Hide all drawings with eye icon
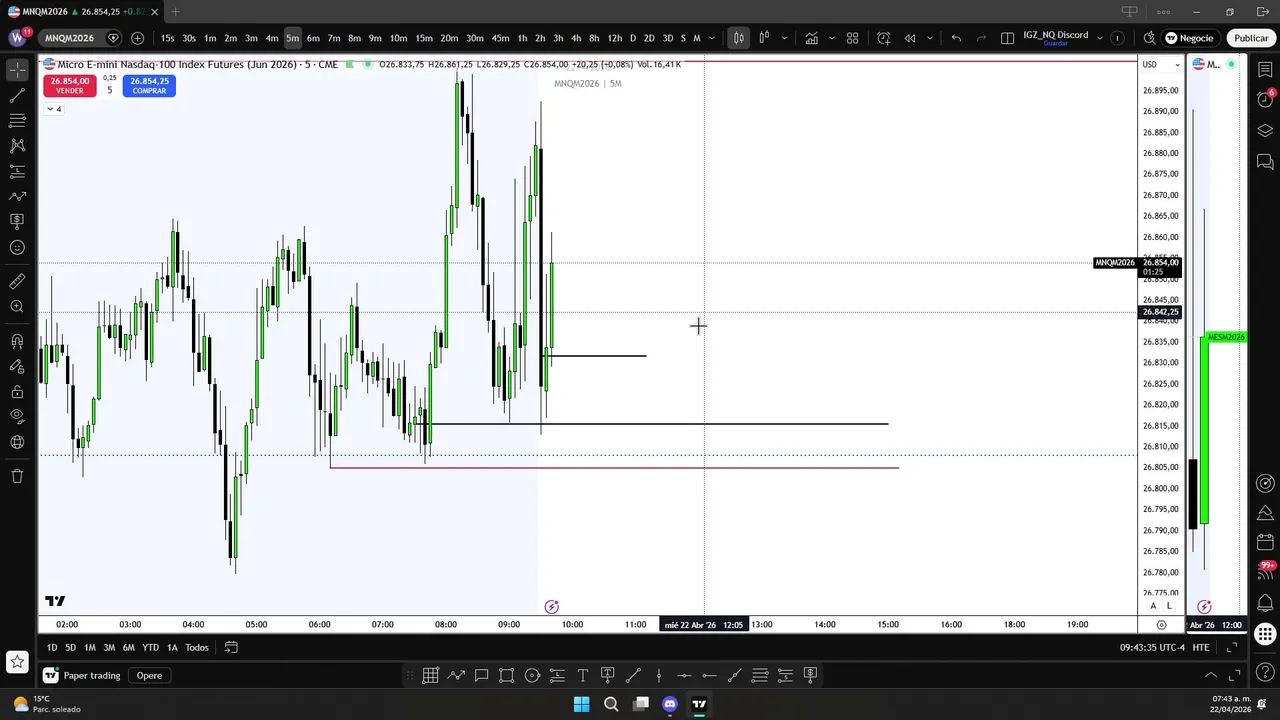The image size is (1280, 720). click(x=17, y=417)
